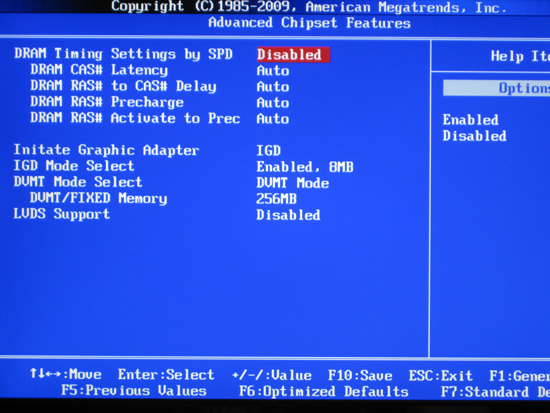The height and width of the screenshot is (413, 550).
Task: Click the F7:Standard Defaults hint
Action: (495, 392)
